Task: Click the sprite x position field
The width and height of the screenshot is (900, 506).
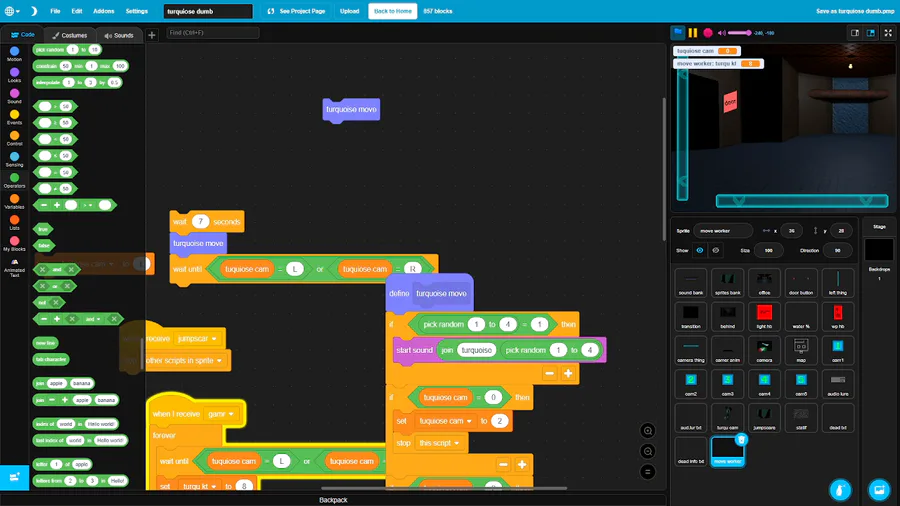Action: click(792, 231)
